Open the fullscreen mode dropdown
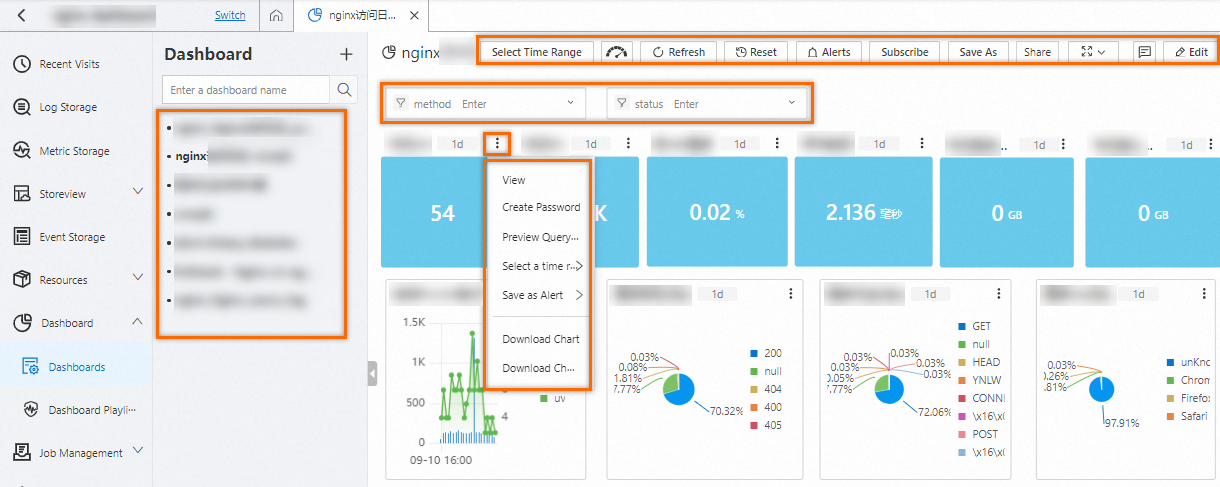 click(1093, 52)
